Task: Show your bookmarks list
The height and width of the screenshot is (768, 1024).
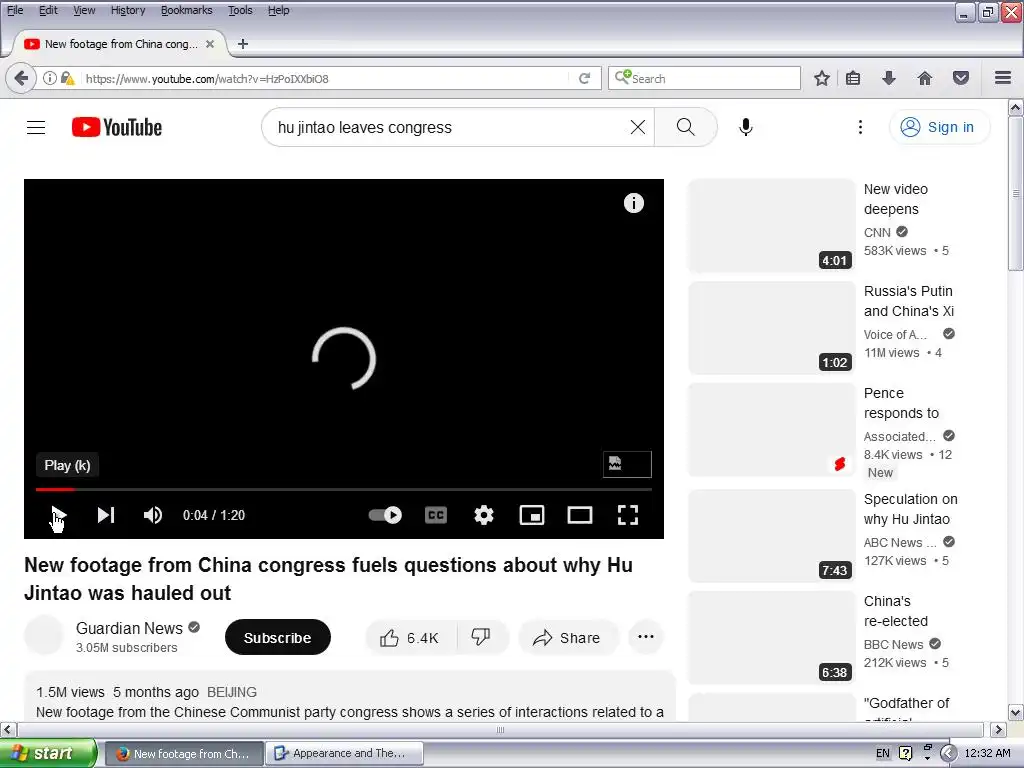Action: 853,78
